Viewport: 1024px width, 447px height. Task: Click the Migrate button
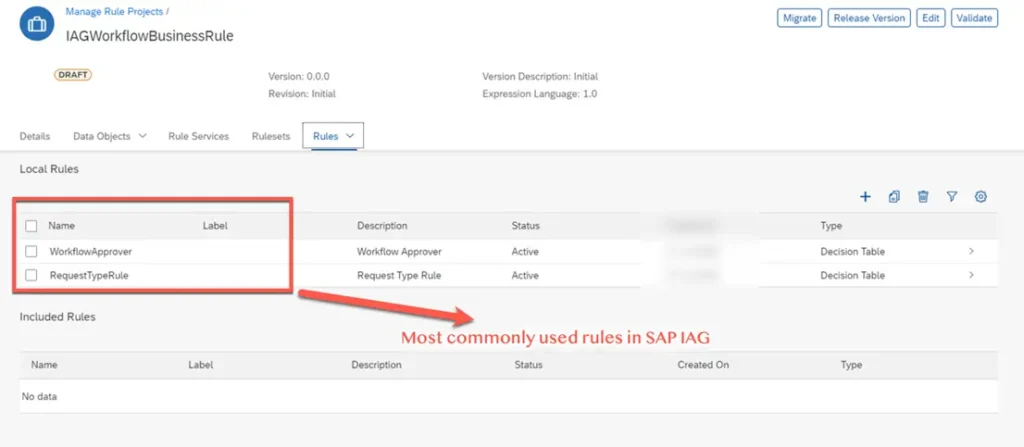[x=799, y=18]
